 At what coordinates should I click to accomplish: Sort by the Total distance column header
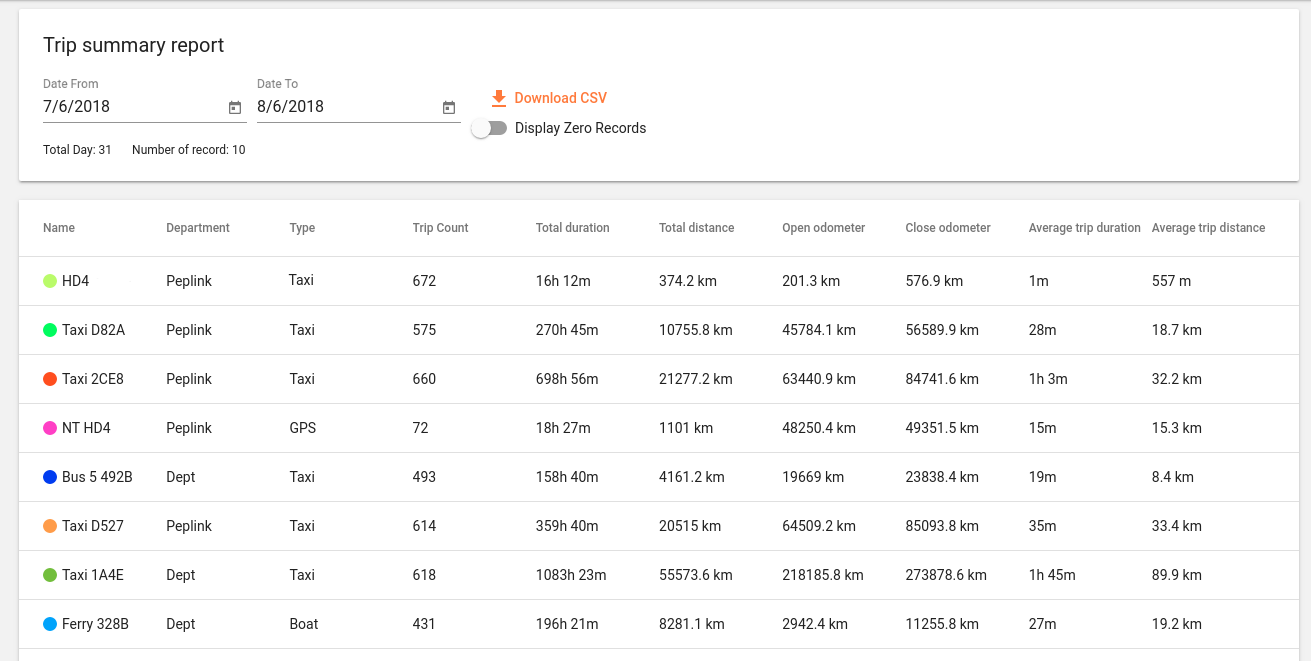(x=696, y=228)
